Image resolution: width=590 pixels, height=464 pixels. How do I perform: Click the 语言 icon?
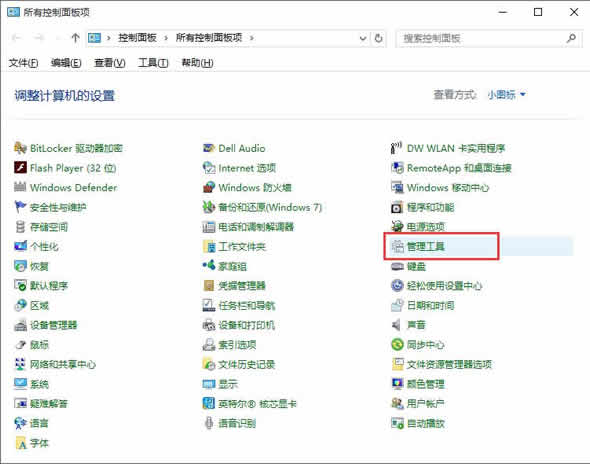(20, 423)
